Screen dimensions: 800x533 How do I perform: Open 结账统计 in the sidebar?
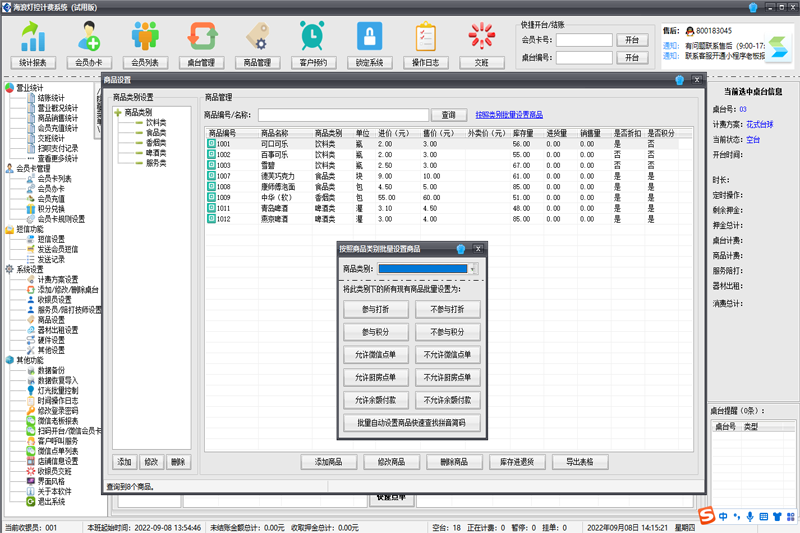coord(51,98)
